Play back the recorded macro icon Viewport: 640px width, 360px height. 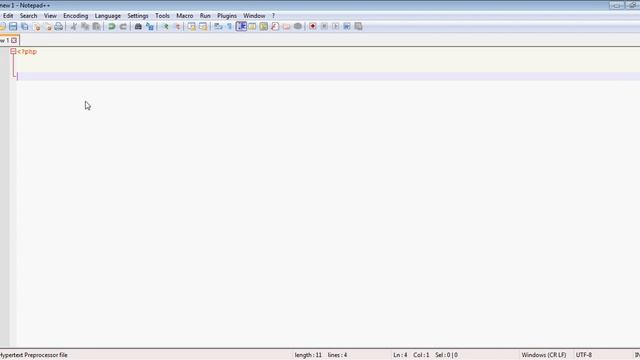click(336, 27)
